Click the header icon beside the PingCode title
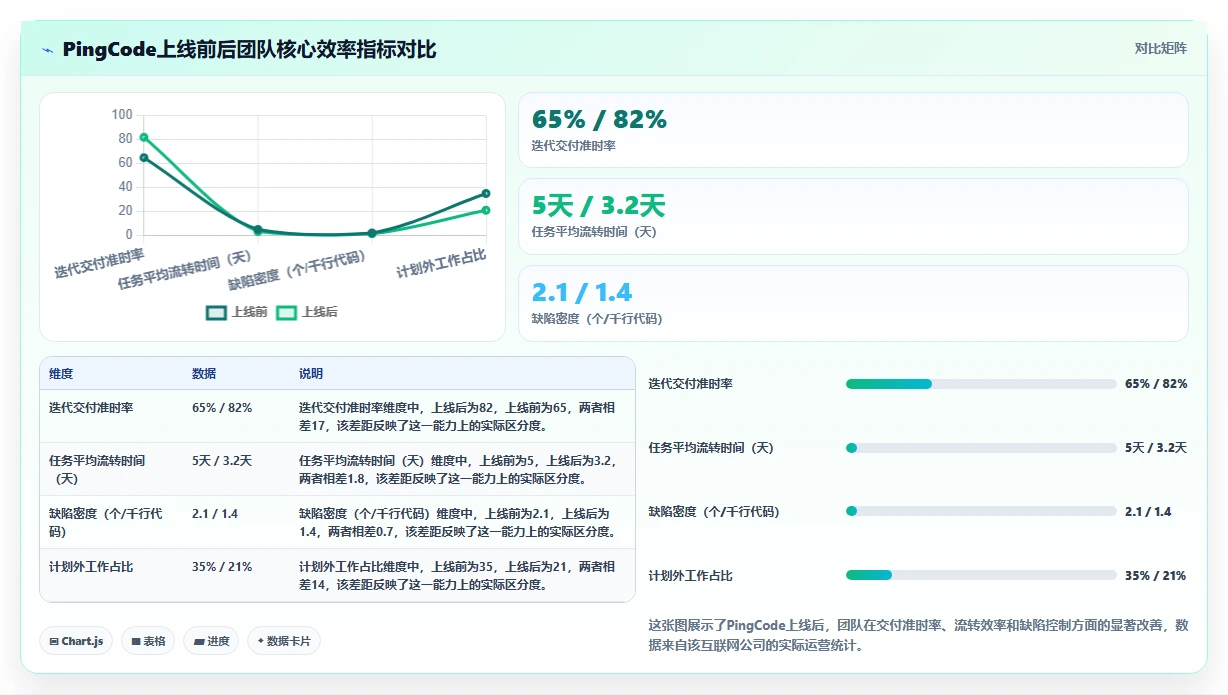This screenshot has height=695, width=1228. coord(47,50)
